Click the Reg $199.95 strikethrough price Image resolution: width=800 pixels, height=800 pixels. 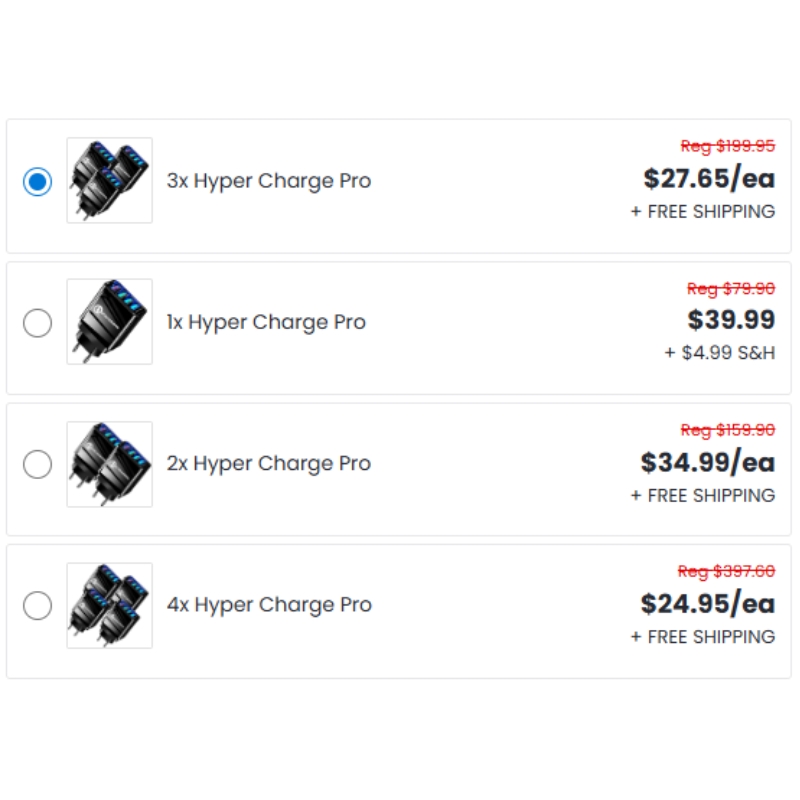pyautogui.click(x=728, y=146)
